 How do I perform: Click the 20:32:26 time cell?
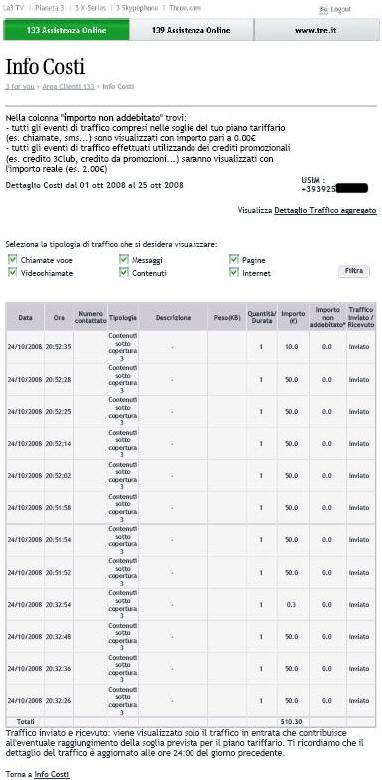point(59,700)
